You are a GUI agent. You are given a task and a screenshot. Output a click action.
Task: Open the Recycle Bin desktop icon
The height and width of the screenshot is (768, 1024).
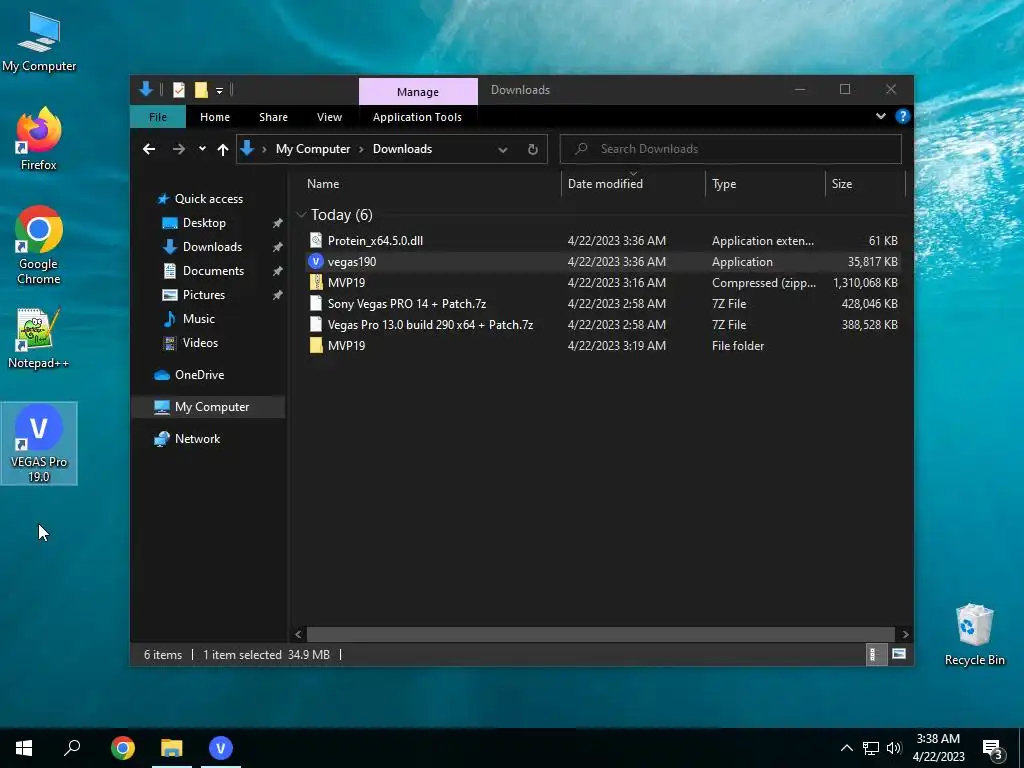(x=974, y=635)
